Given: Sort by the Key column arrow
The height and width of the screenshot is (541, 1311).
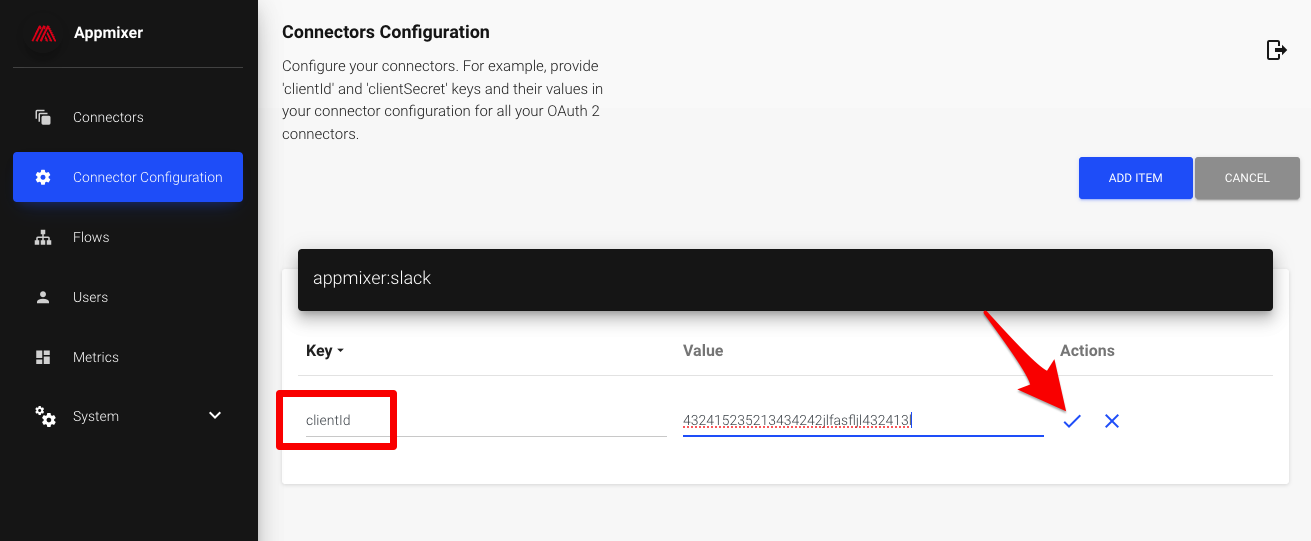Looking at the screenshot, I should click(x=340, y=351).
